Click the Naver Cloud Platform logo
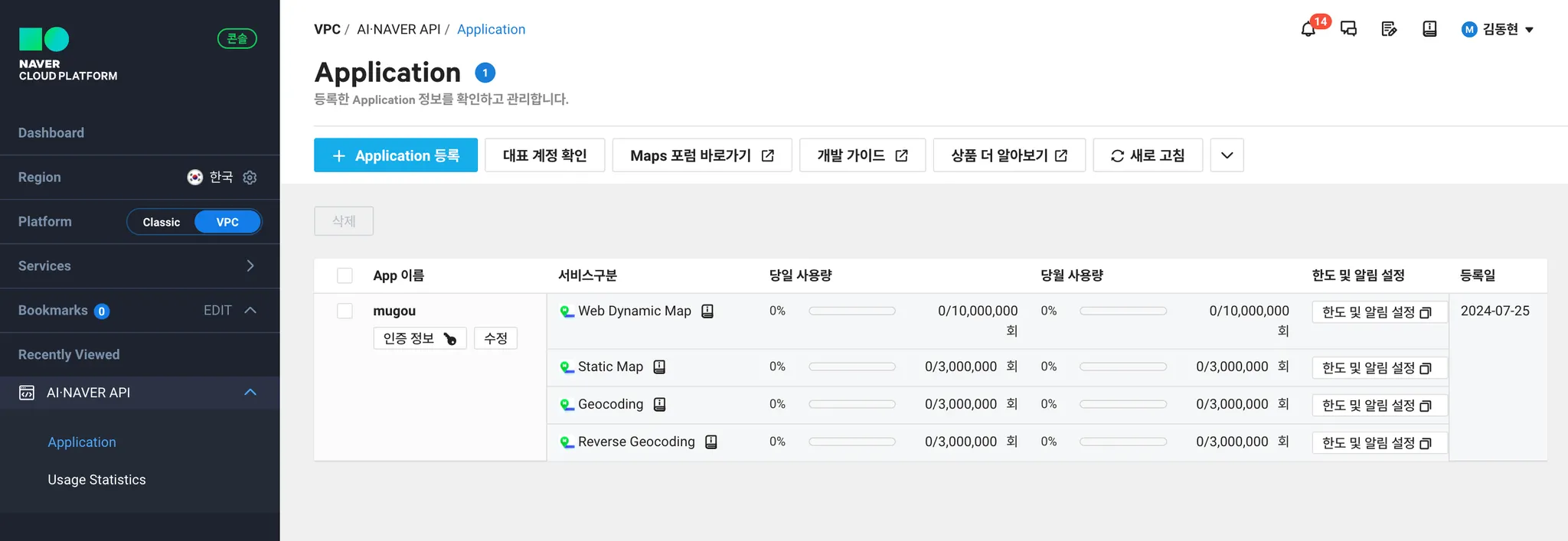The height and width of the screenshot is (541, 1568). point(68,54)
